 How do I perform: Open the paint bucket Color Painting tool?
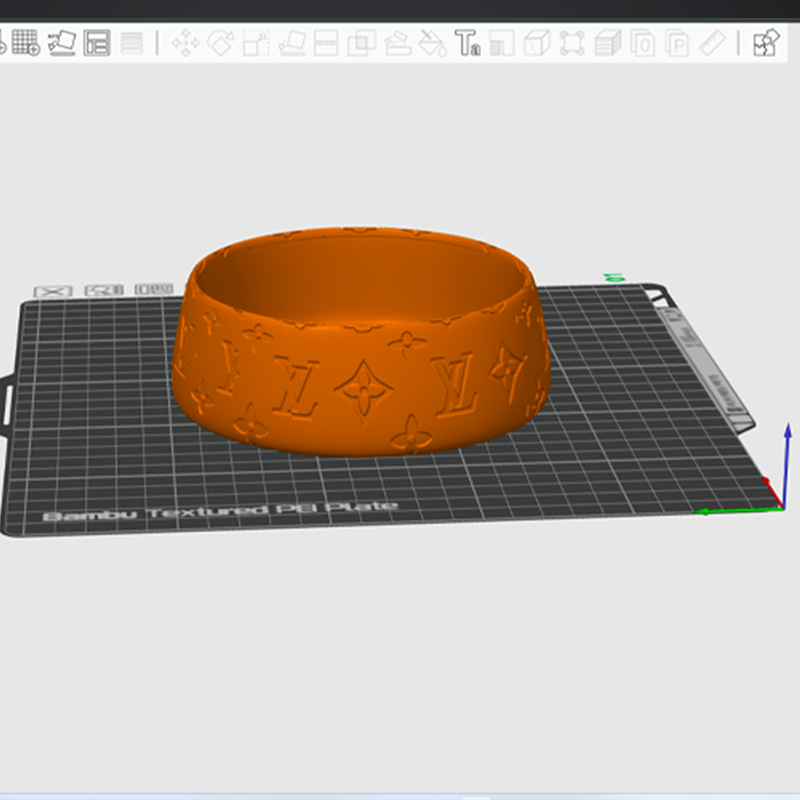tap(433, 42)
